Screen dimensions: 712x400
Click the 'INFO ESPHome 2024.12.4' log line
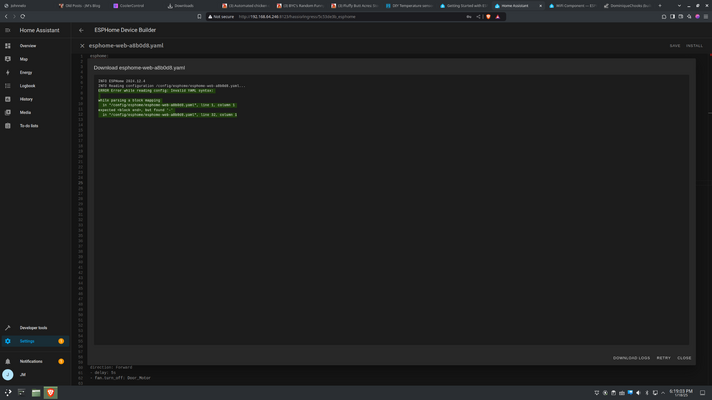[x=122, y=81]
